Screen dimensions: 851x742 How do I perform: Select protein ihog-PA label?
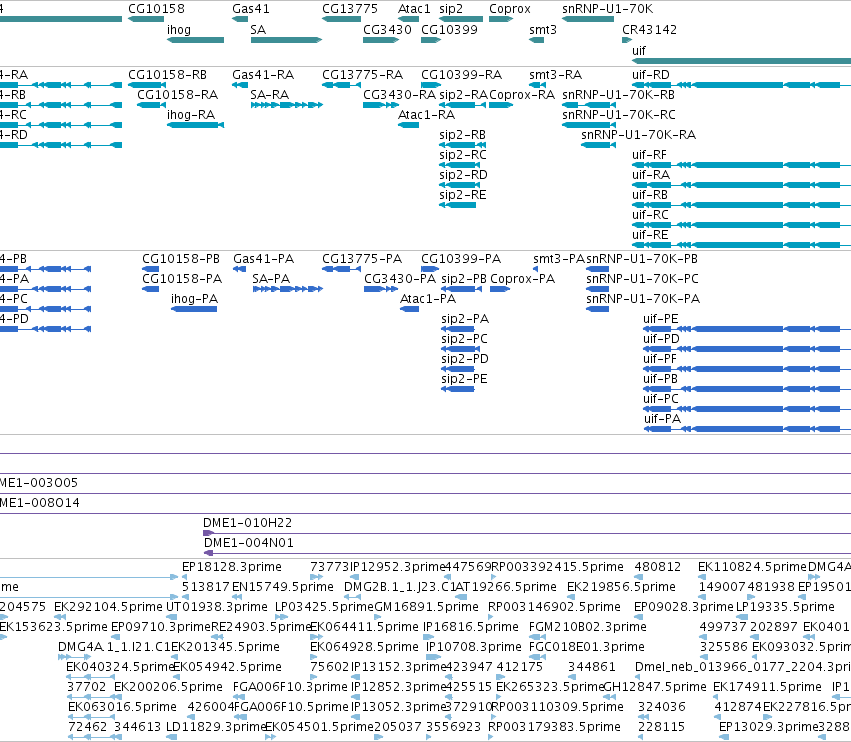(194, 299)
